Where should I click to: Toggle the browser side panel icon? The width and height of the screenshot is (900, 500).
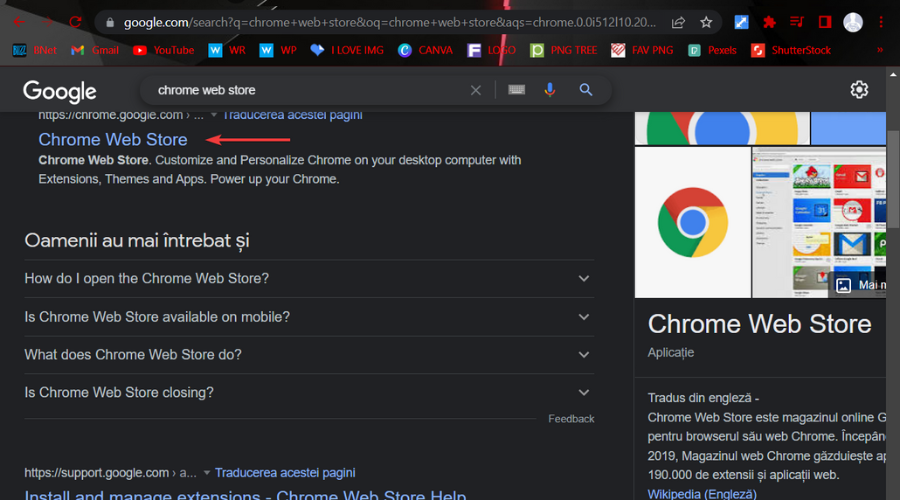[x=825, y=22]
